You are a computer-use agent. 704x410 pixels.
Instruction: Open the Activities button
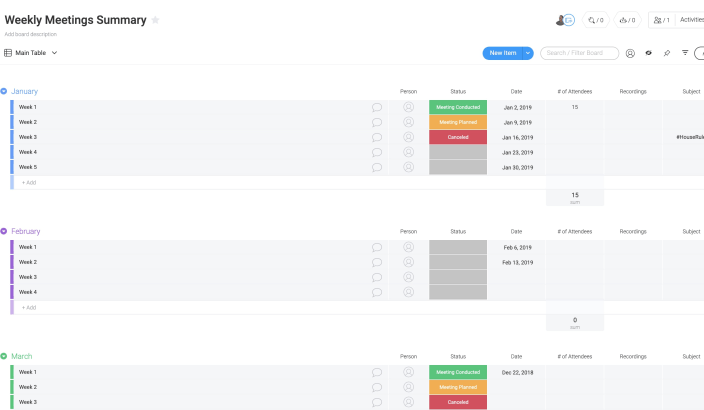point(691,20)
